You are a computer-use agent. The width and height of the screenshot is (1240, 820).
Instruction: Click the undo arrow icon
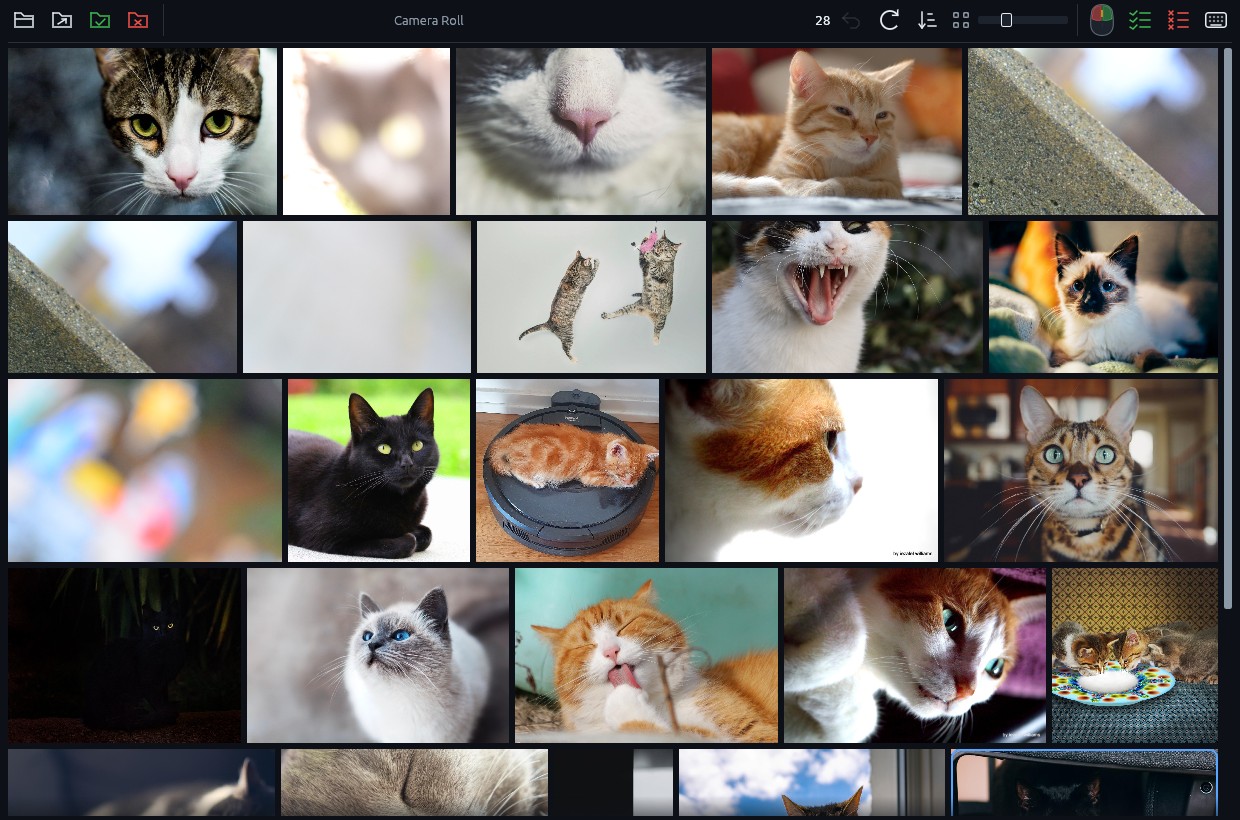[x=851, y=20]
